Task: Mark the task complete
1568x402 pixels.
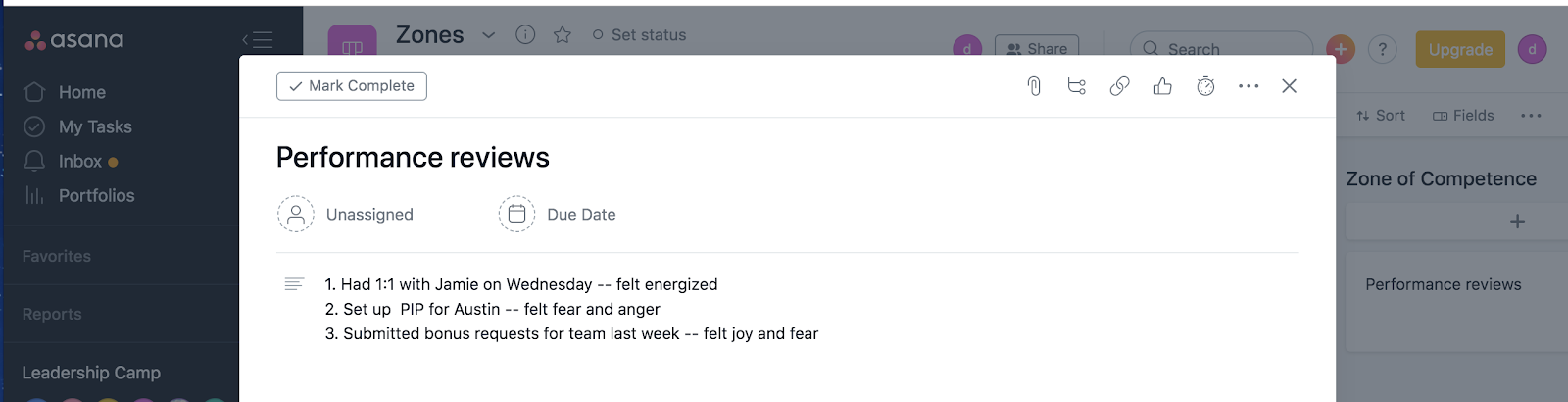Action: (352, 86)
